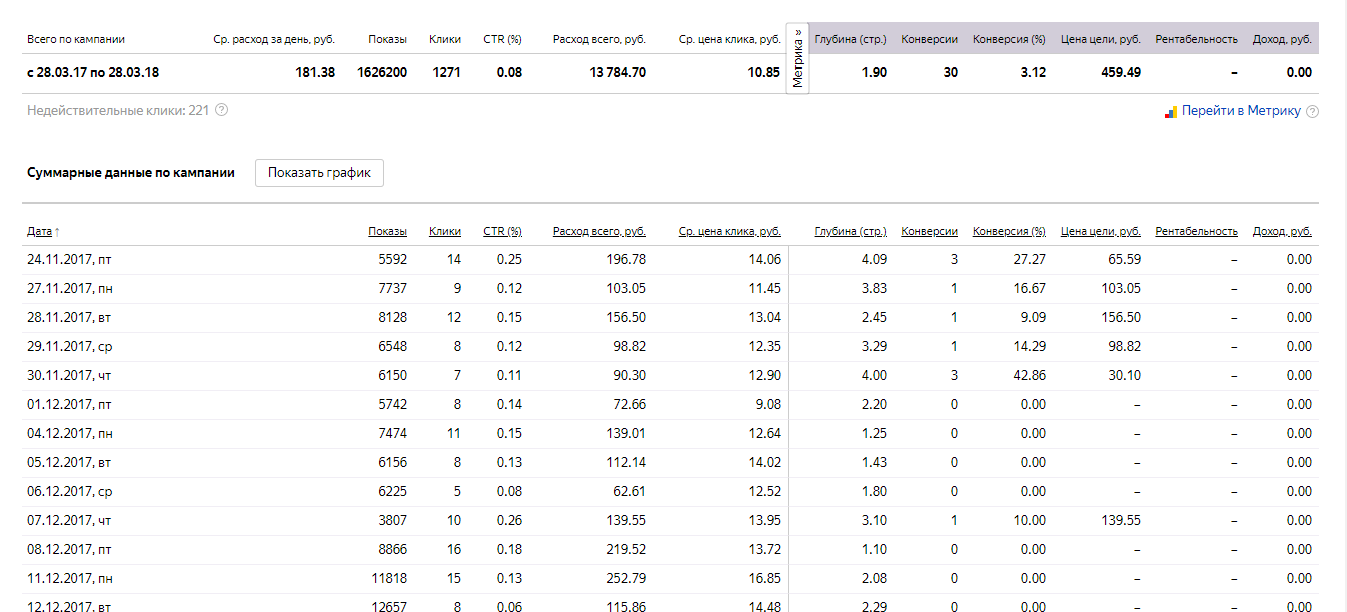Viewport: 1347px width, 612px height.
Task: Sort the table by Дата column
Action: (x=39, y=231)
